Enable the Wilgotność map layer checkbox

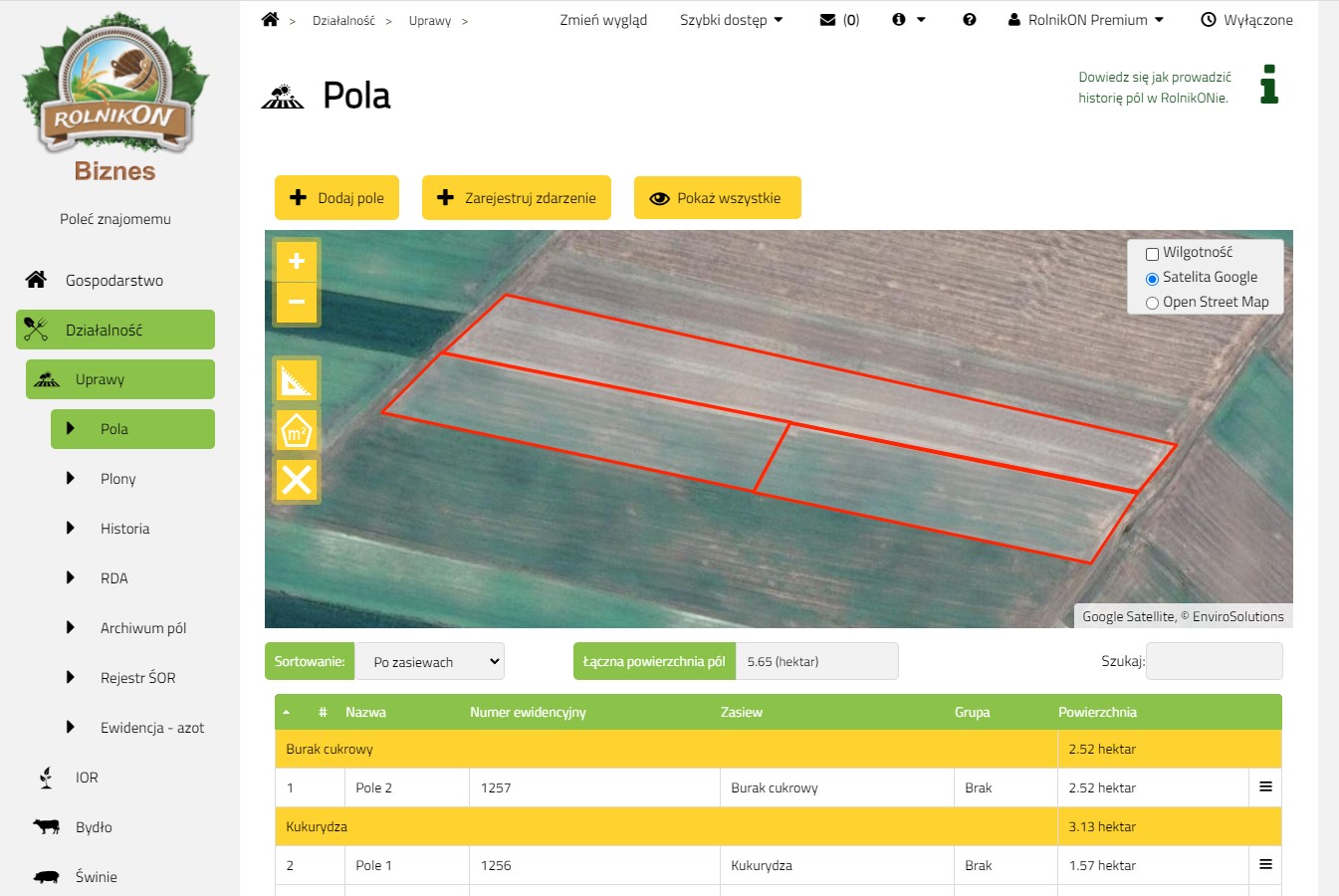[1152, 254]
